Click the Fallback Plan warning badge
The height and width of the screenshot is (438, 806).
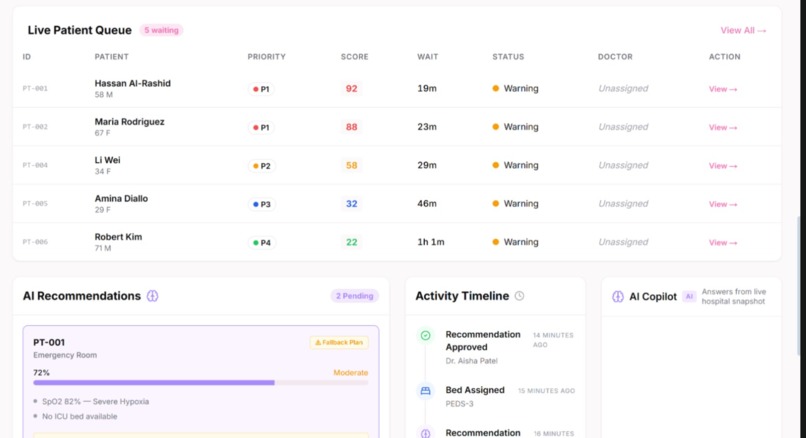tap(339, 342)
